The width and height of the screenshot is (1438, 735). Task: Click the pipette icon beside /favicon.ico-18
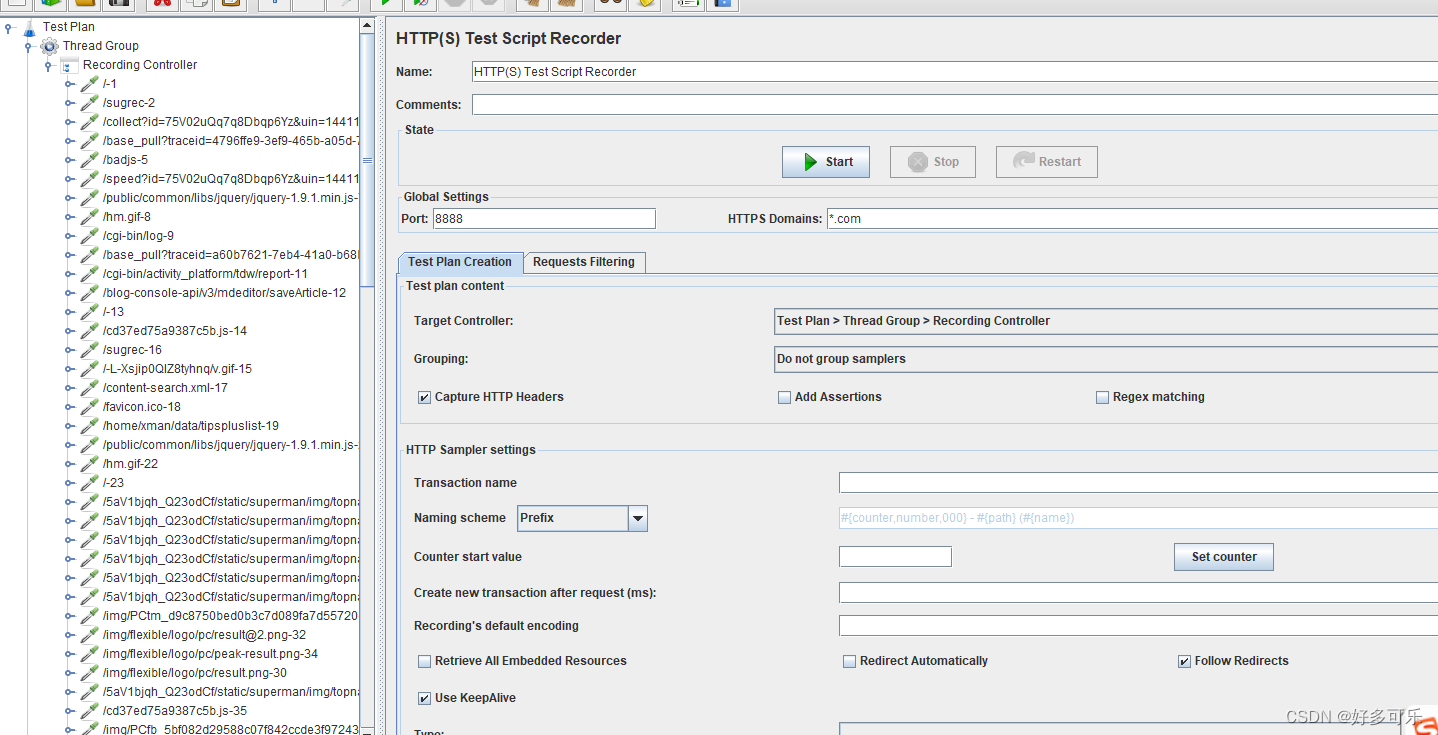tap(89, 407)
